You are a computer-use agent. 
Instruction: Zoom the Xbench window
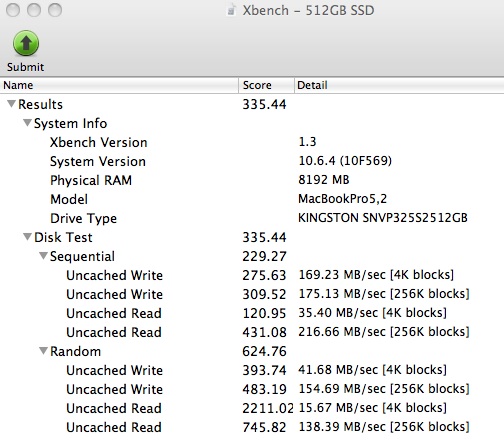point(55,10)
